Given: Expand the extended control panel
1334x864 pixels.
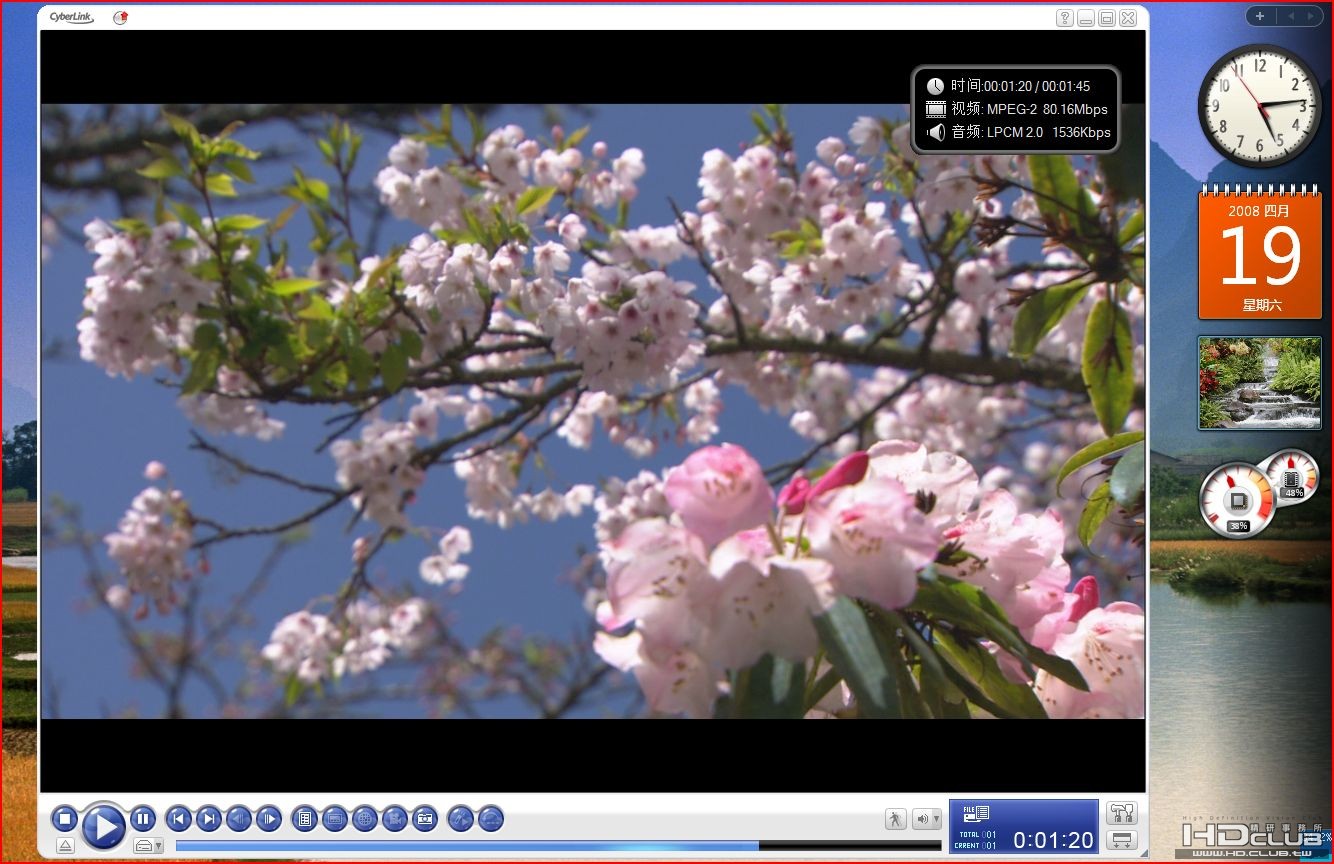Looking at the screenshot, I should pyautogui.click(x=1122, y=840).
